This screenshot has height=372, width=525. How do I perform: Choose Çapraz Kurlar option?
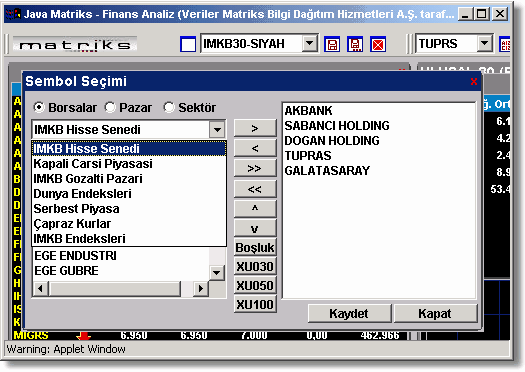129,224
